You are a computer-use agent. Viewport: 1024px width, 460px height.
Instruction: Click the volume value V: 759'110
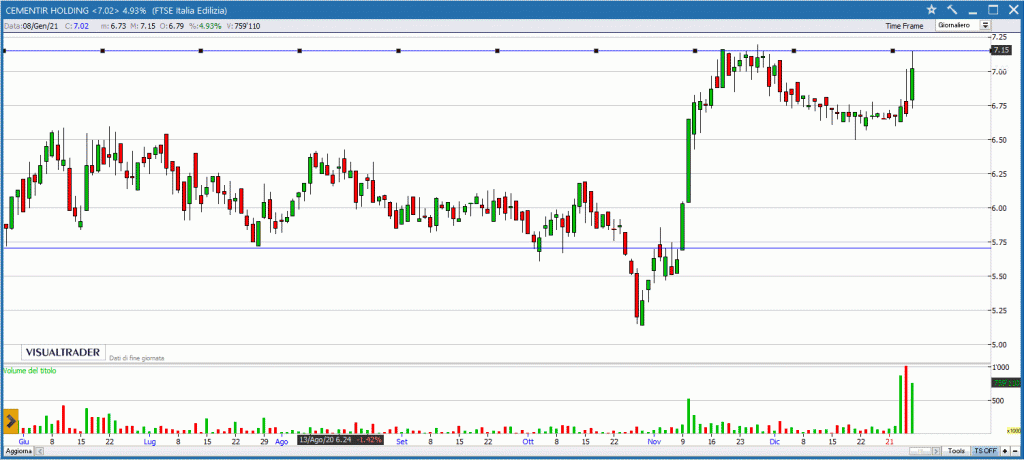(243, 26)
